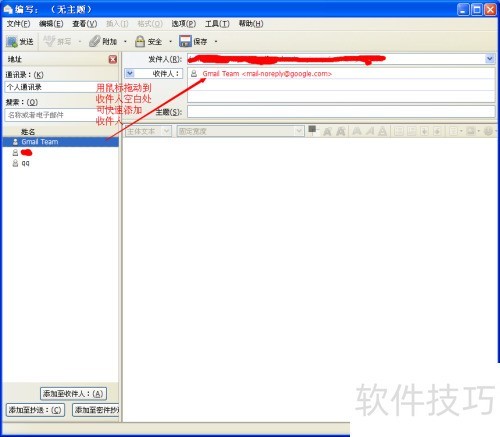Click the numbered list icon
Image resolution: width=500 pixels, height=437 pixels.
412,131
